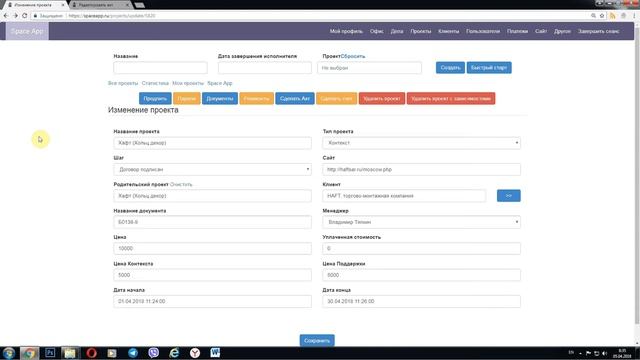Click the browser back arrow
The image size is (640, 360).
click(x=6, y=16)
